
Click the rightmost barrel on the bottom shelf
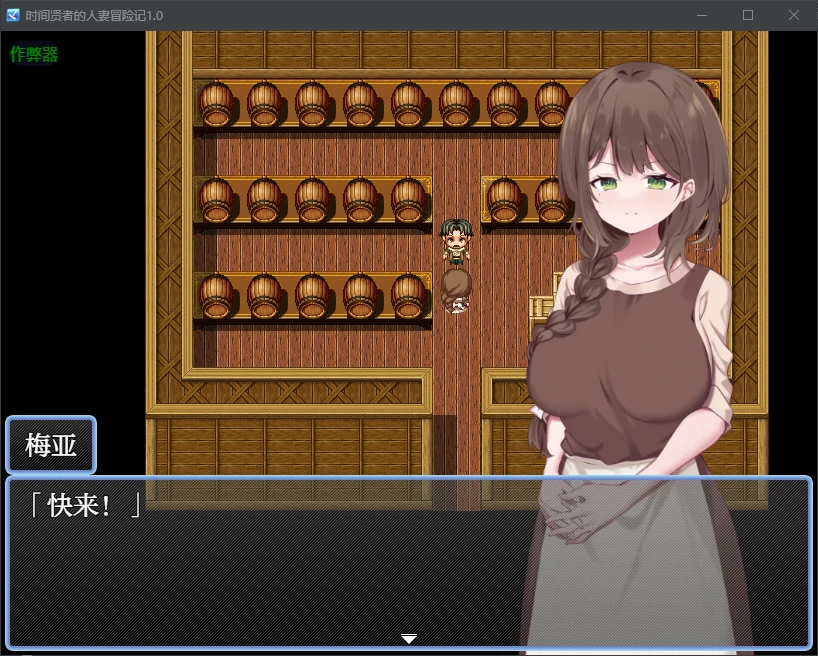click(407, 296)
